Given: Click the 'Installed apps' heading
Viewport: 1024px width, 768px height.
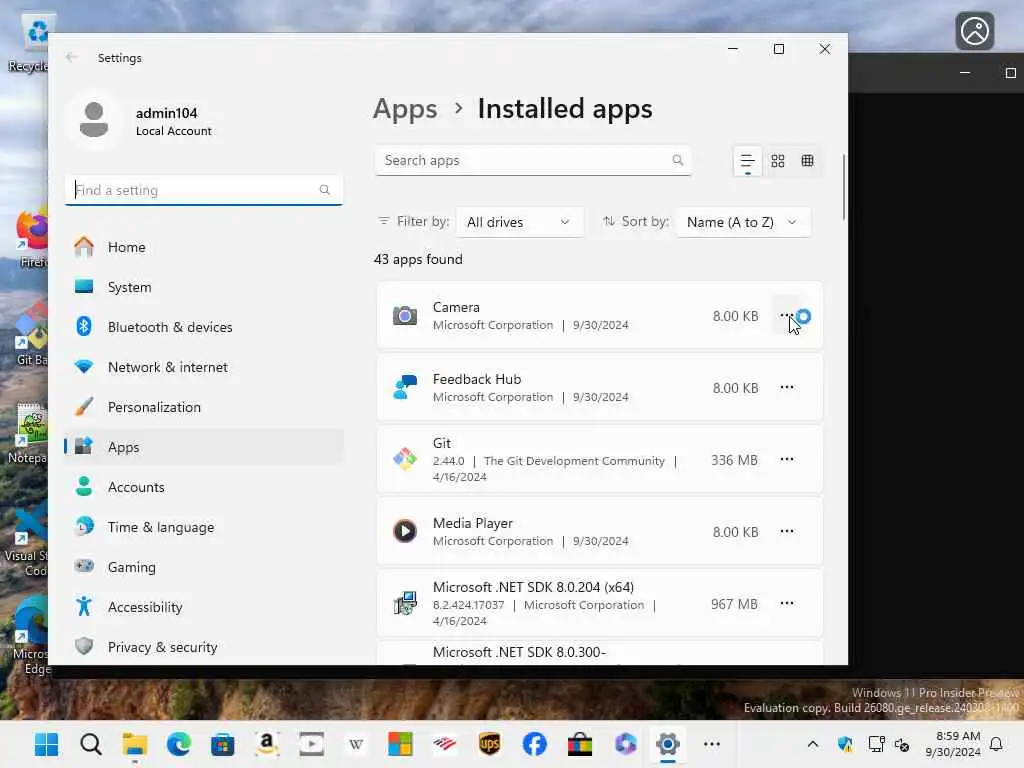Looking at the screenshot, I should pyautogui.click(x=565, y=109).
